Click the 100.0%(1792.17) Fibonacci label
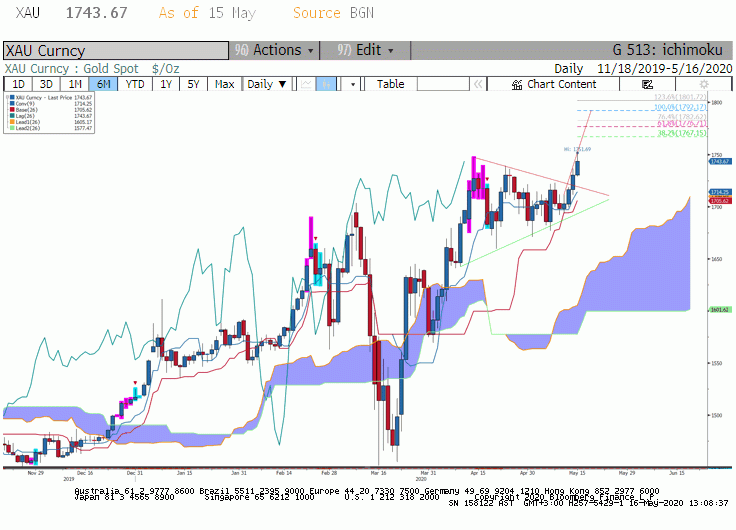 coord(680,108)
